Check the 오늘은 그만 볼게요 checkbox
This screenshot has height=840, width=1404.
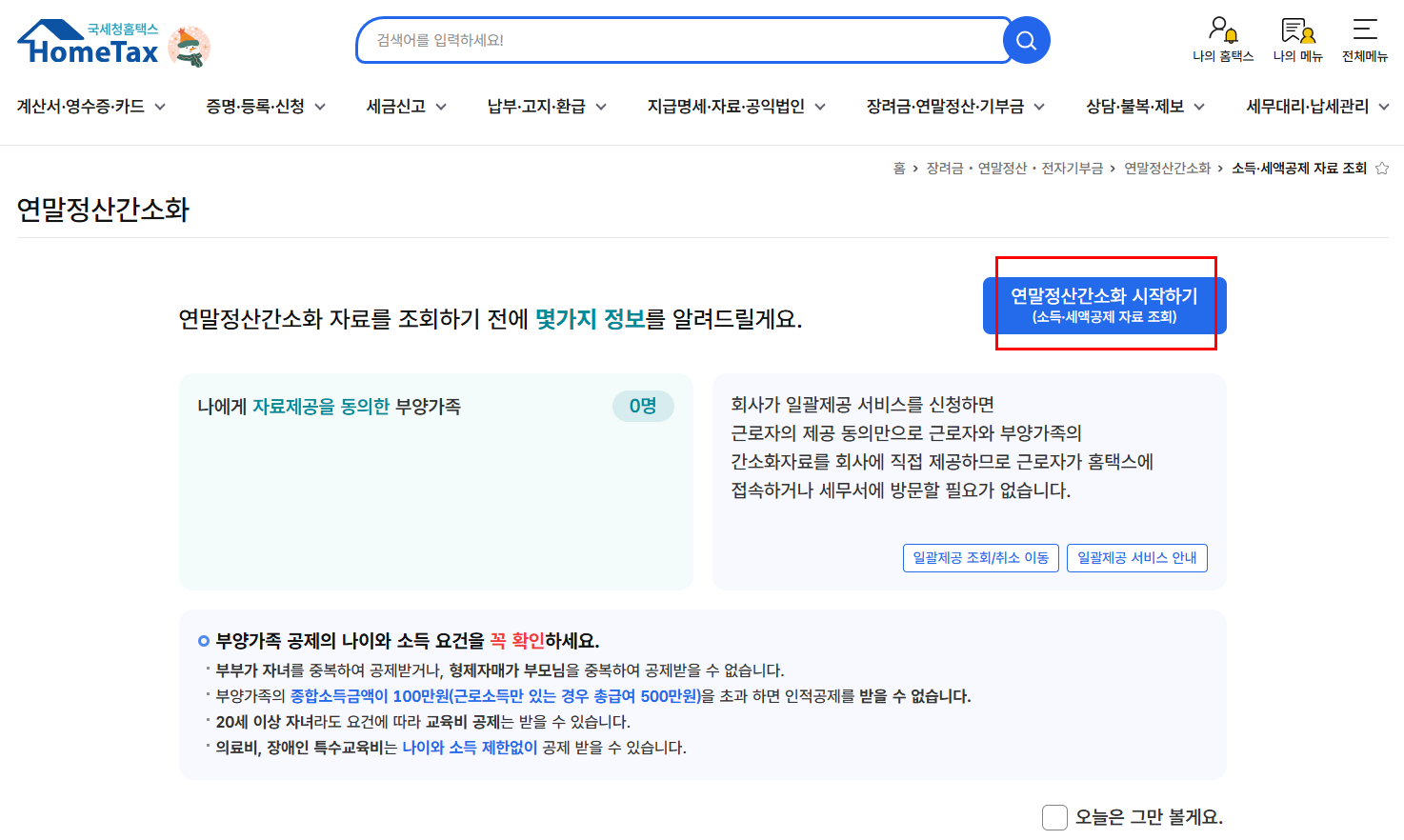1054,817
